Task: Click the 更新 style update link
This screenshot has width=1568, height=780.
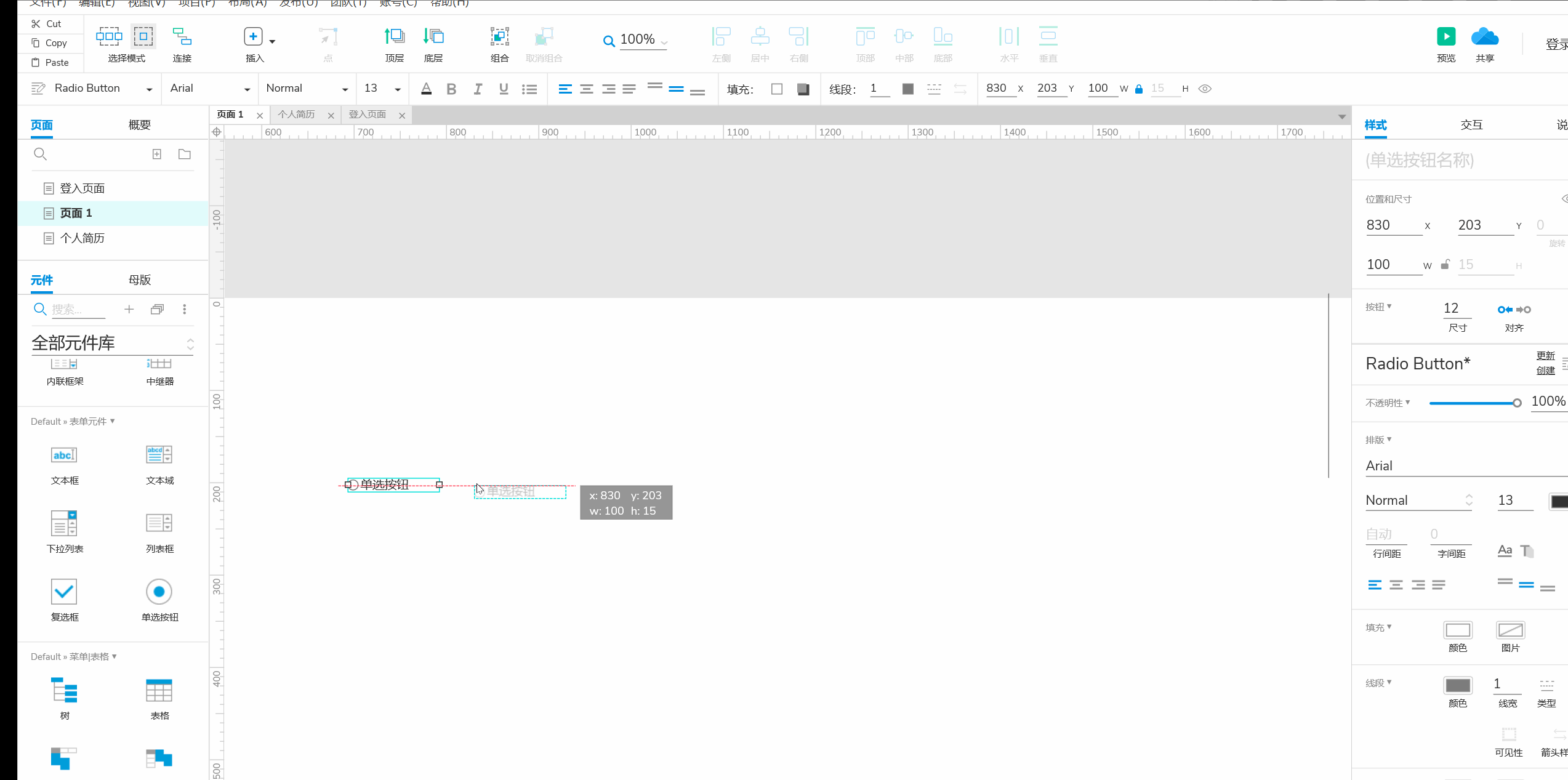Action: [1546, 356]
